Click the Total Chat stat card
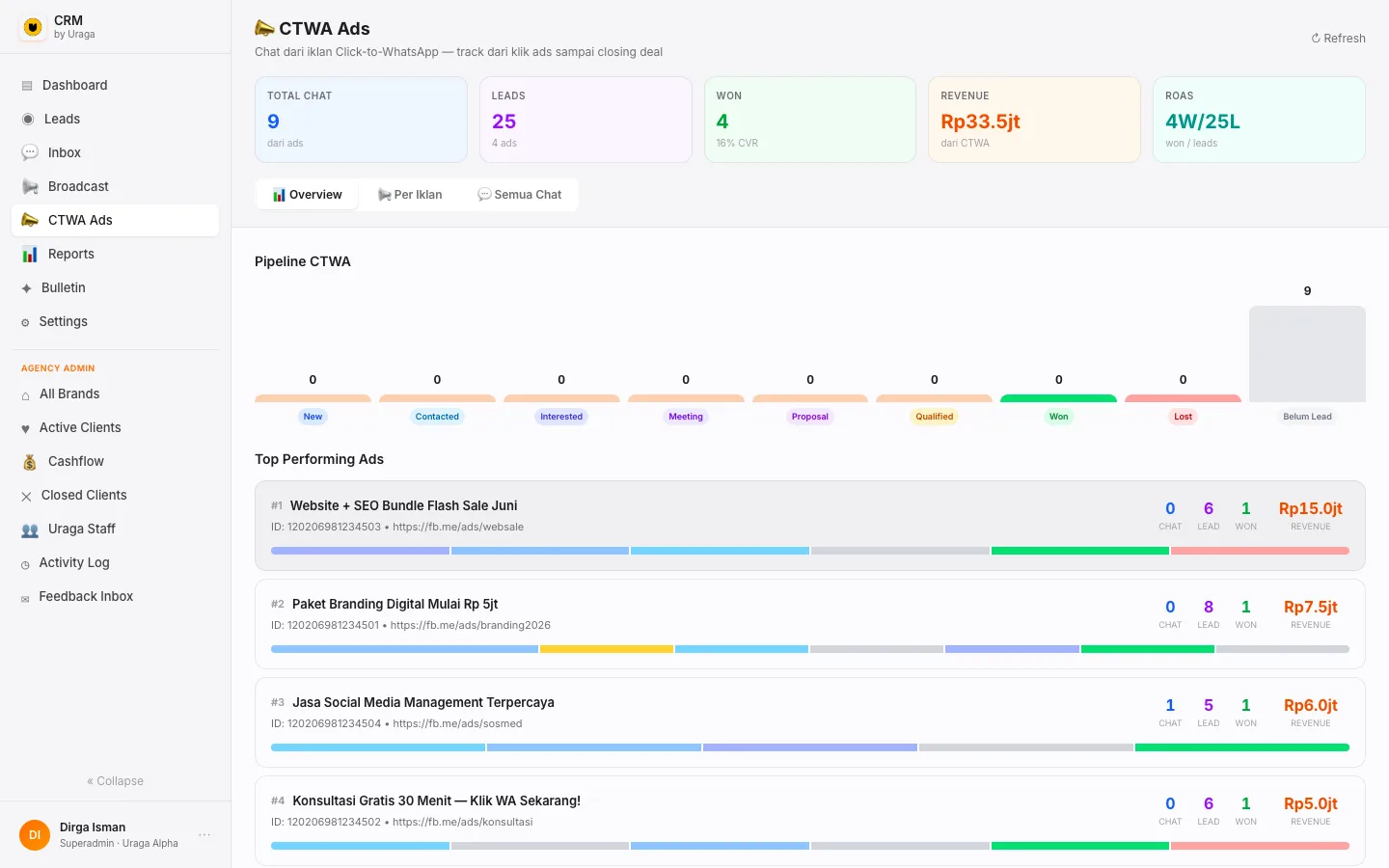This screenshot has height=868, width=1389. coord(361,120)
